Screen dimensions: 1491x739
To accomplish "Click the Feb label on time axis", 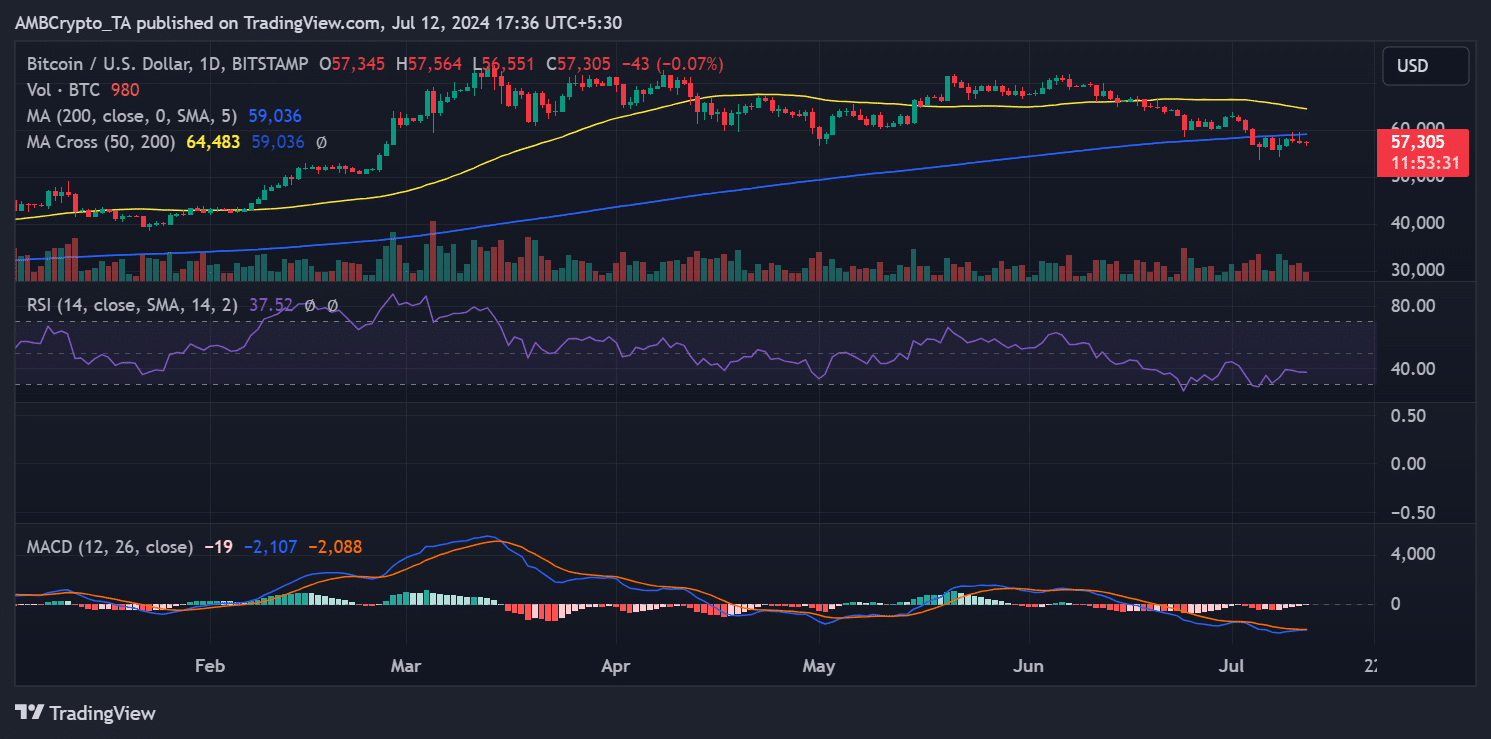I will [209, 665].
